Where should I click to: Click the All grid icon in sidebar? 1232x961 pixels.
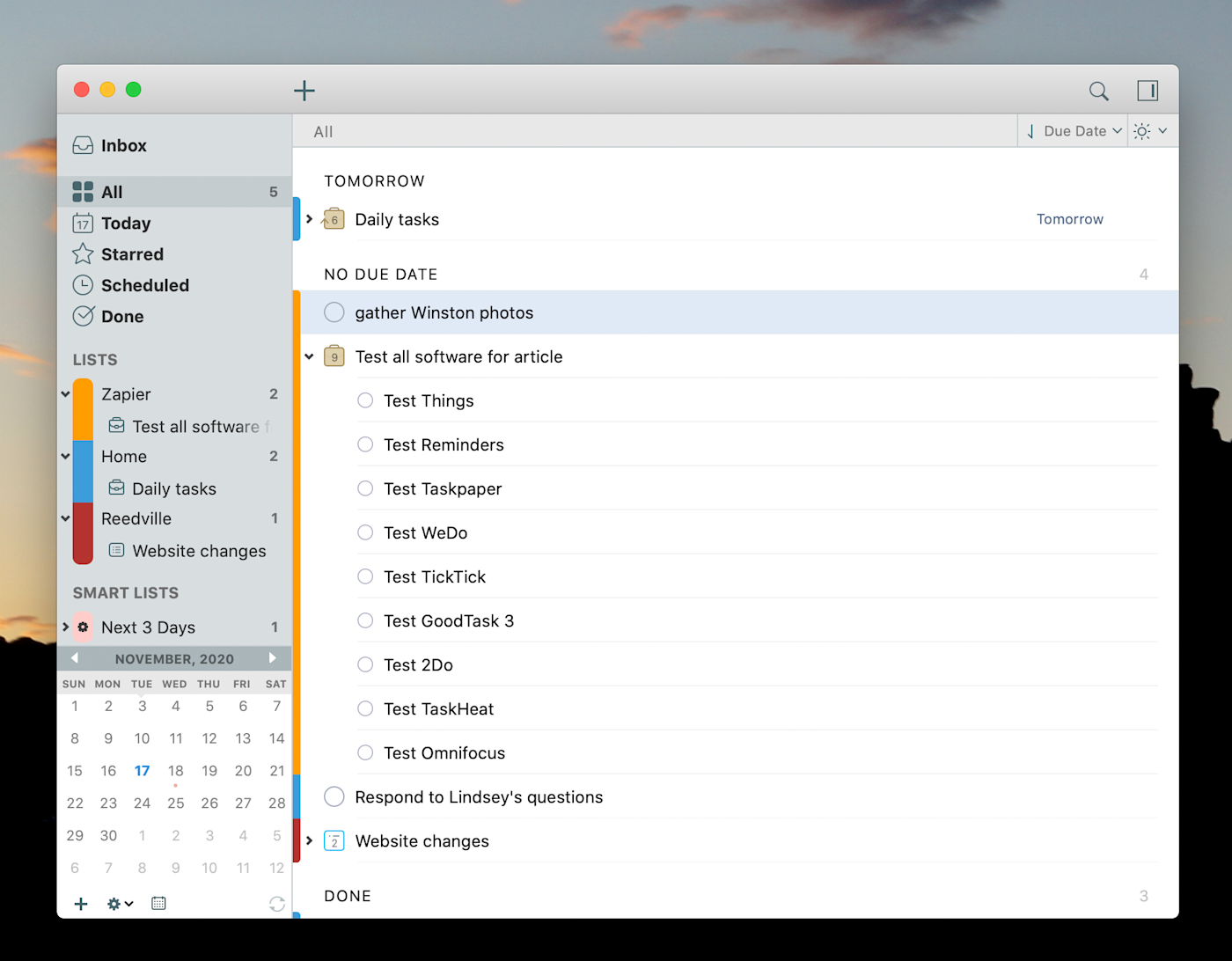point(83,192)
